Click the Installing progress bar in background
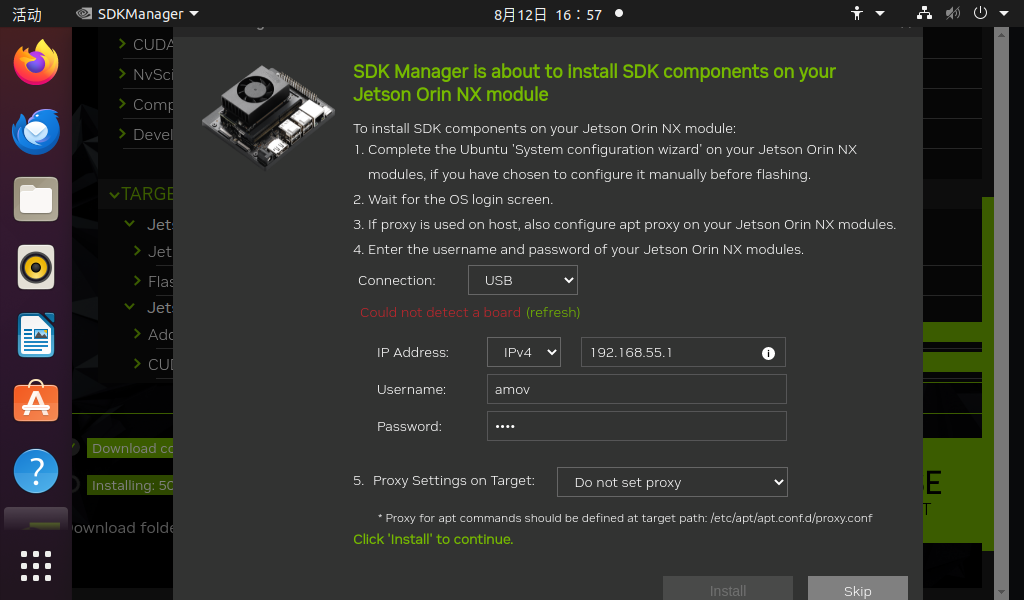This screenshot has height=600, width=1024. pyautogui.click(x=130, y=485)
